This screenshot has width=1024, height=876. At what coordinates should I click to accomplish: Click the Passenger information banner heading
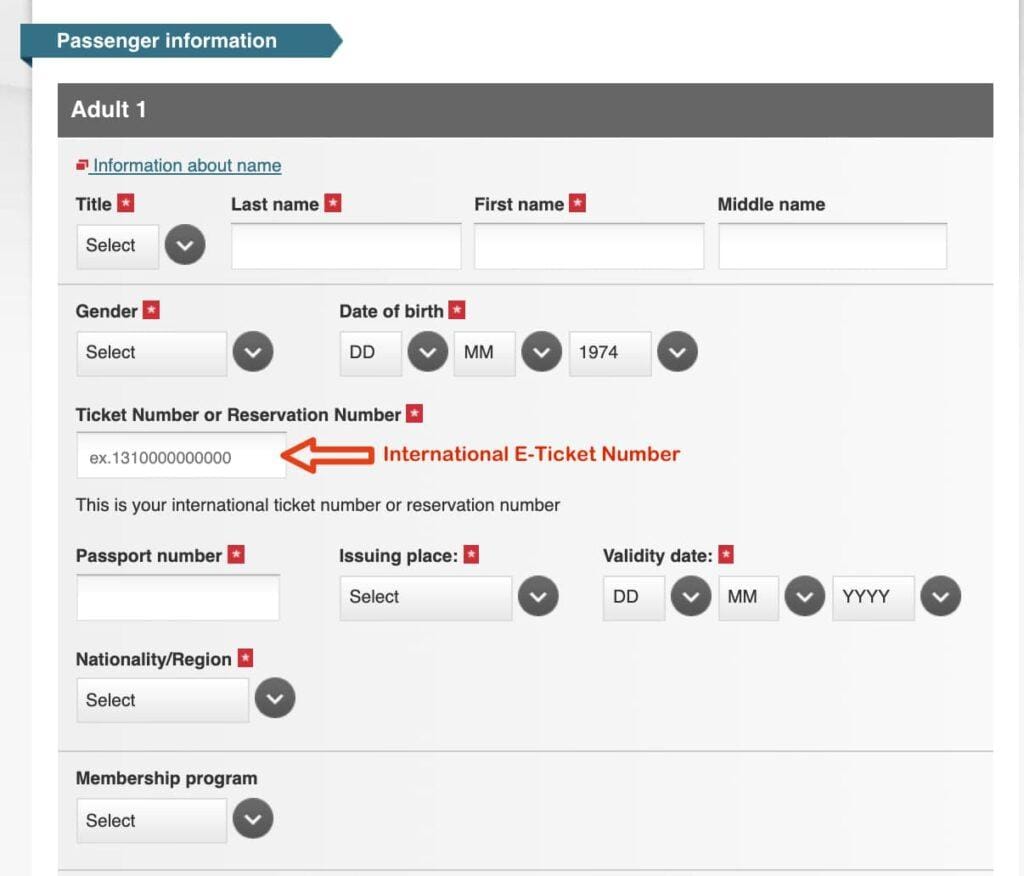[167, 41]
